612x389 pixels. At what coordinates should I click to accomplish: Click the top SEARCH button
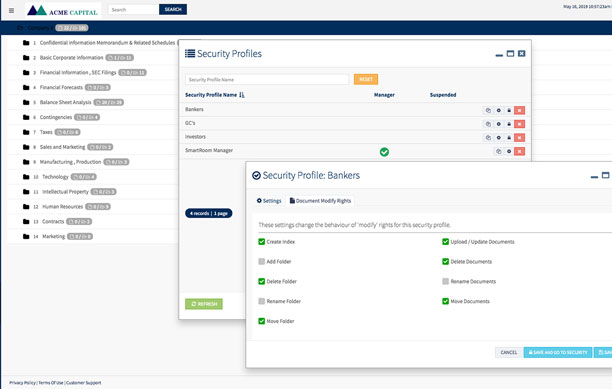tap(173, 9)
